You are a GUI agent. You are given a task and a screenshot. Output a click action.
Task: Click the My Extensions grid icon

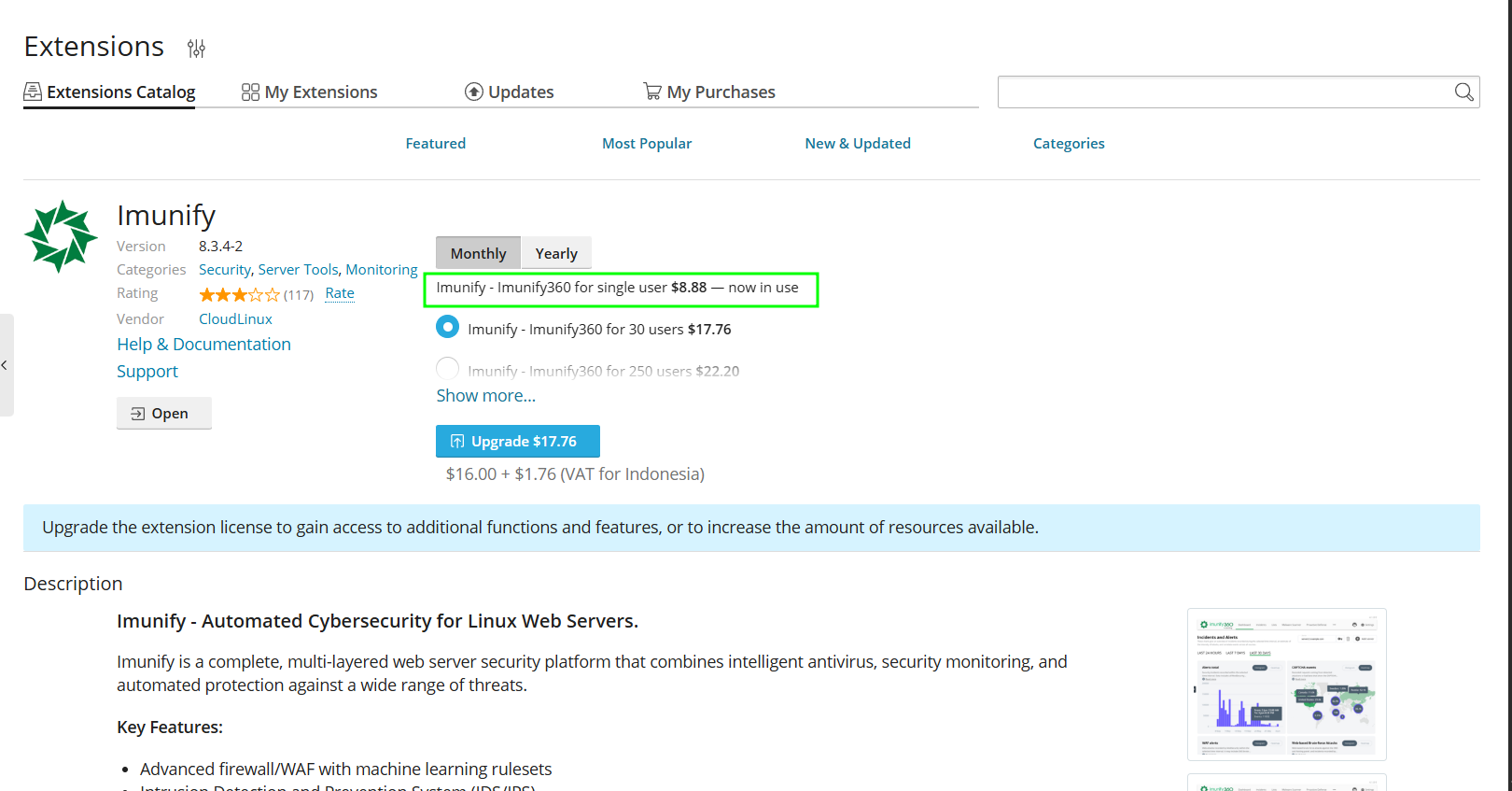click(250, 92)
